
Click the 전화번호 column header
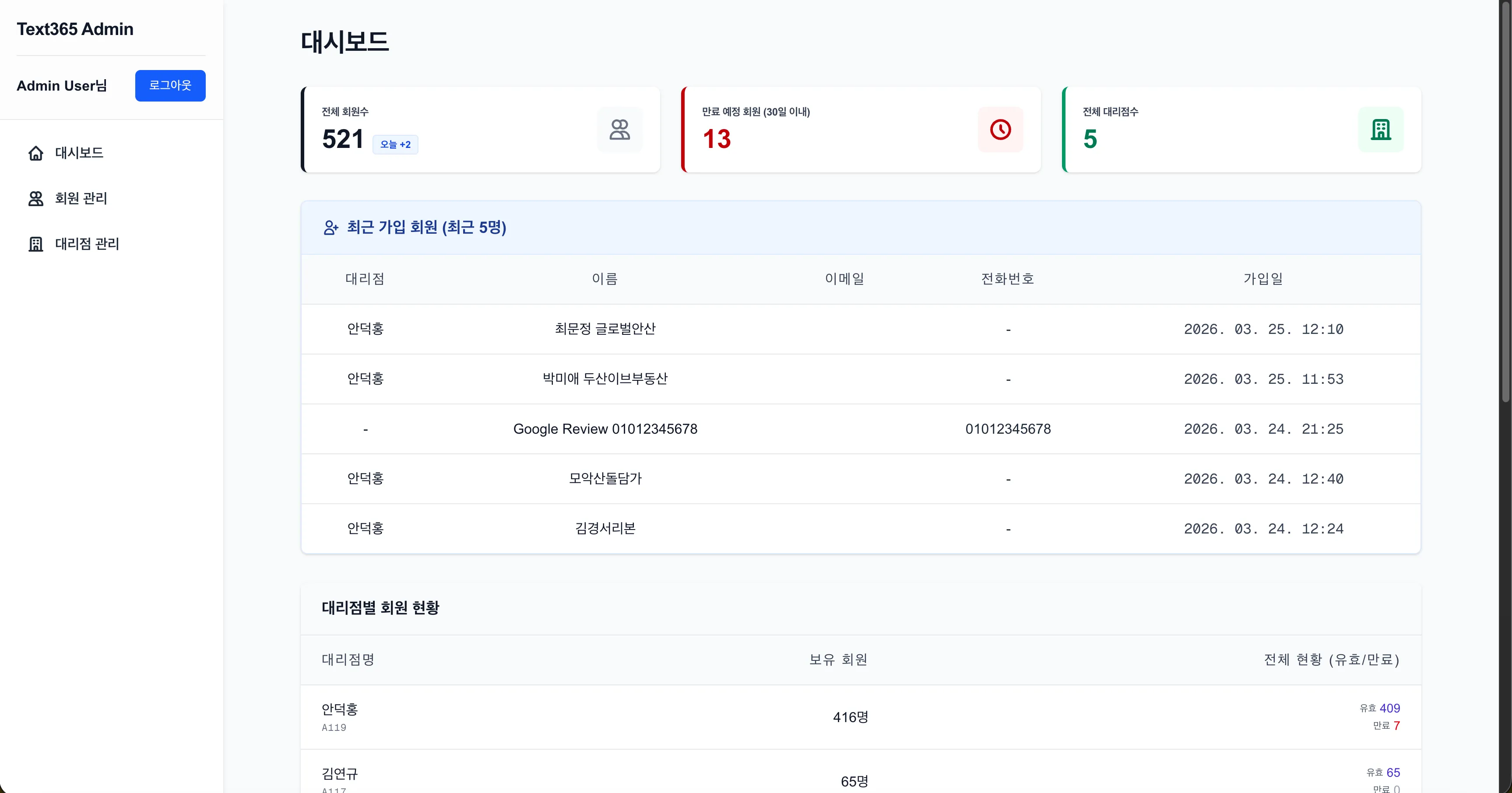coord(1008,279)
